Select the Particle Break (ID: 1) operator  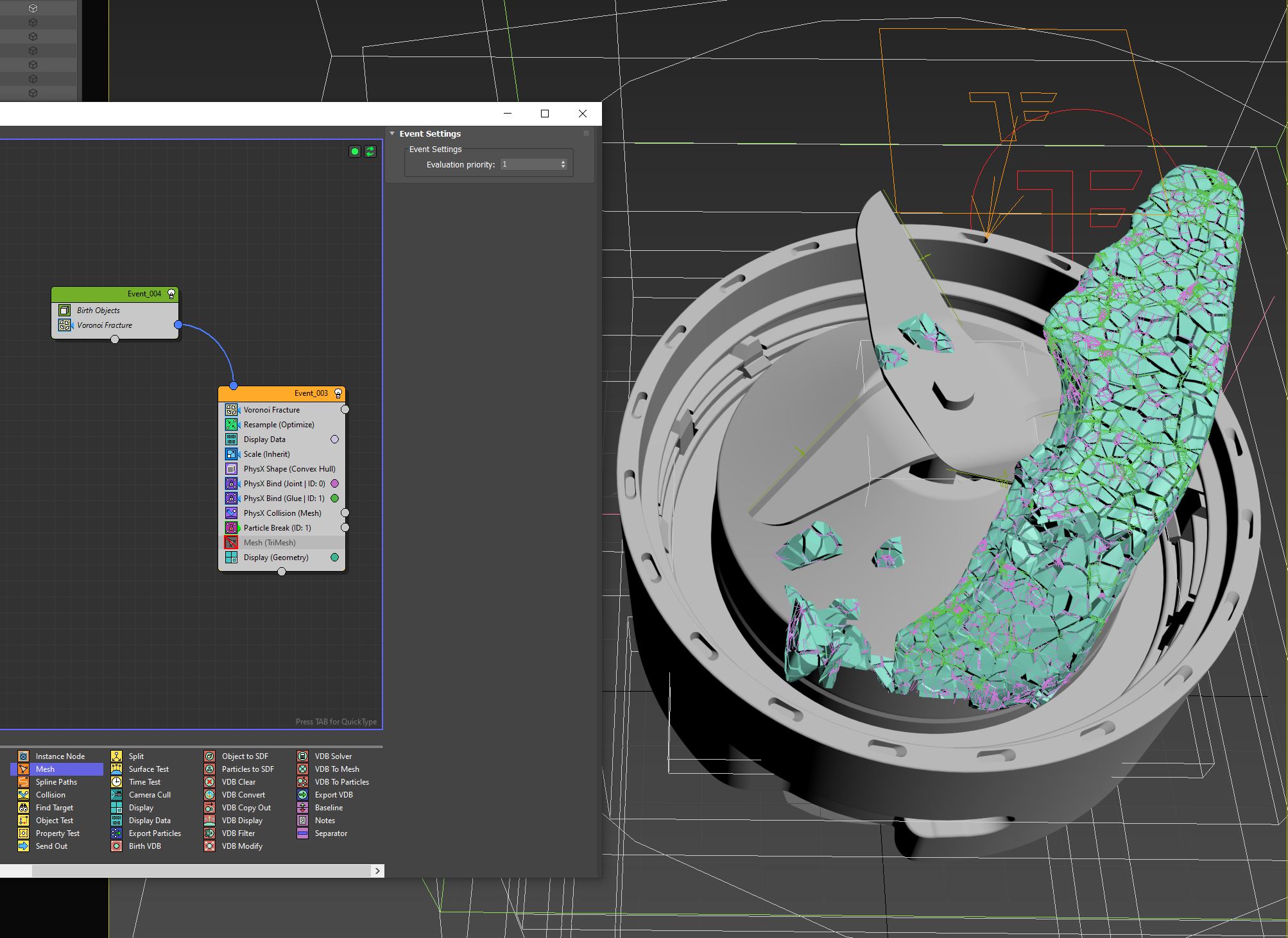[x=277, y=528]
